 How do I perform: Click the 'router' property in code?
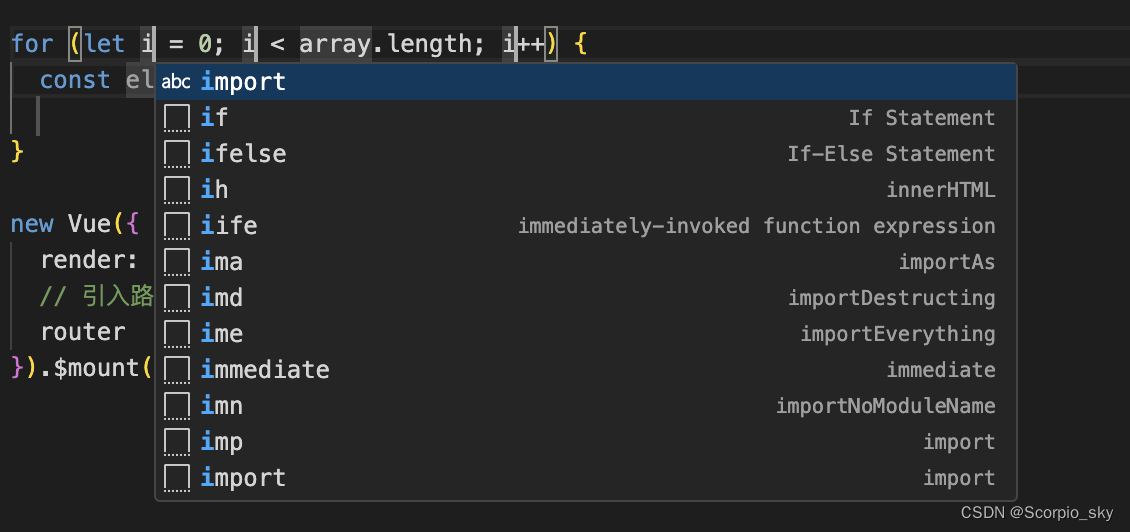coord(83,332)
